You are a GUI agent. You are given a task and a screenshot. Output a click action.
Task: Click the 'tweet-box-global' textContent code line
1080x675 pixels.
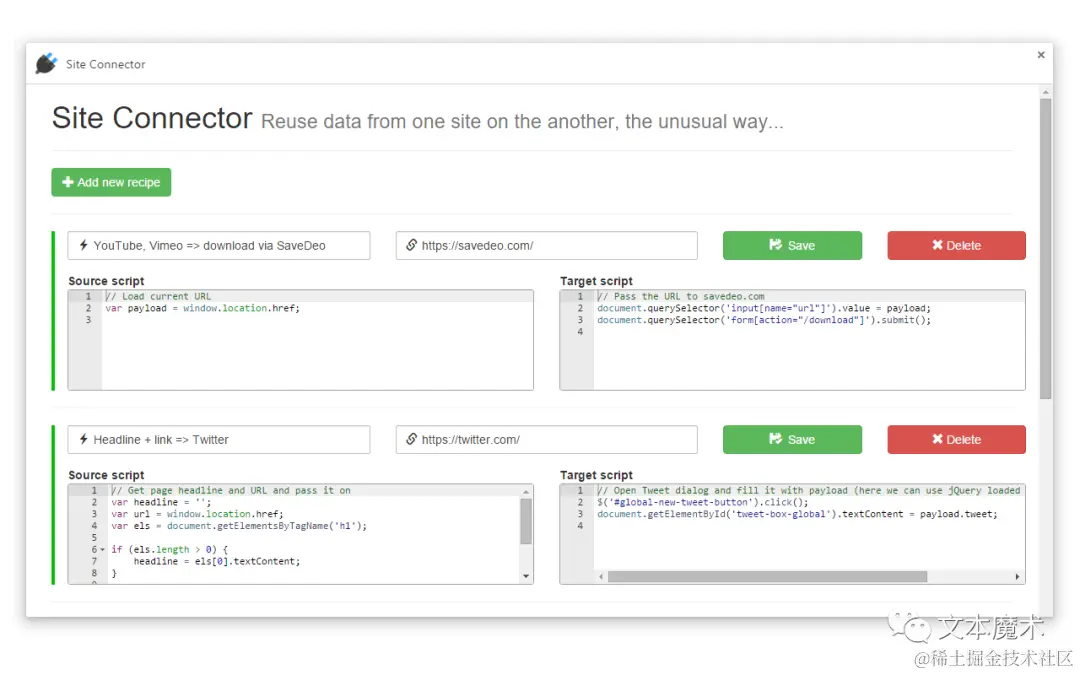[797, 514]
